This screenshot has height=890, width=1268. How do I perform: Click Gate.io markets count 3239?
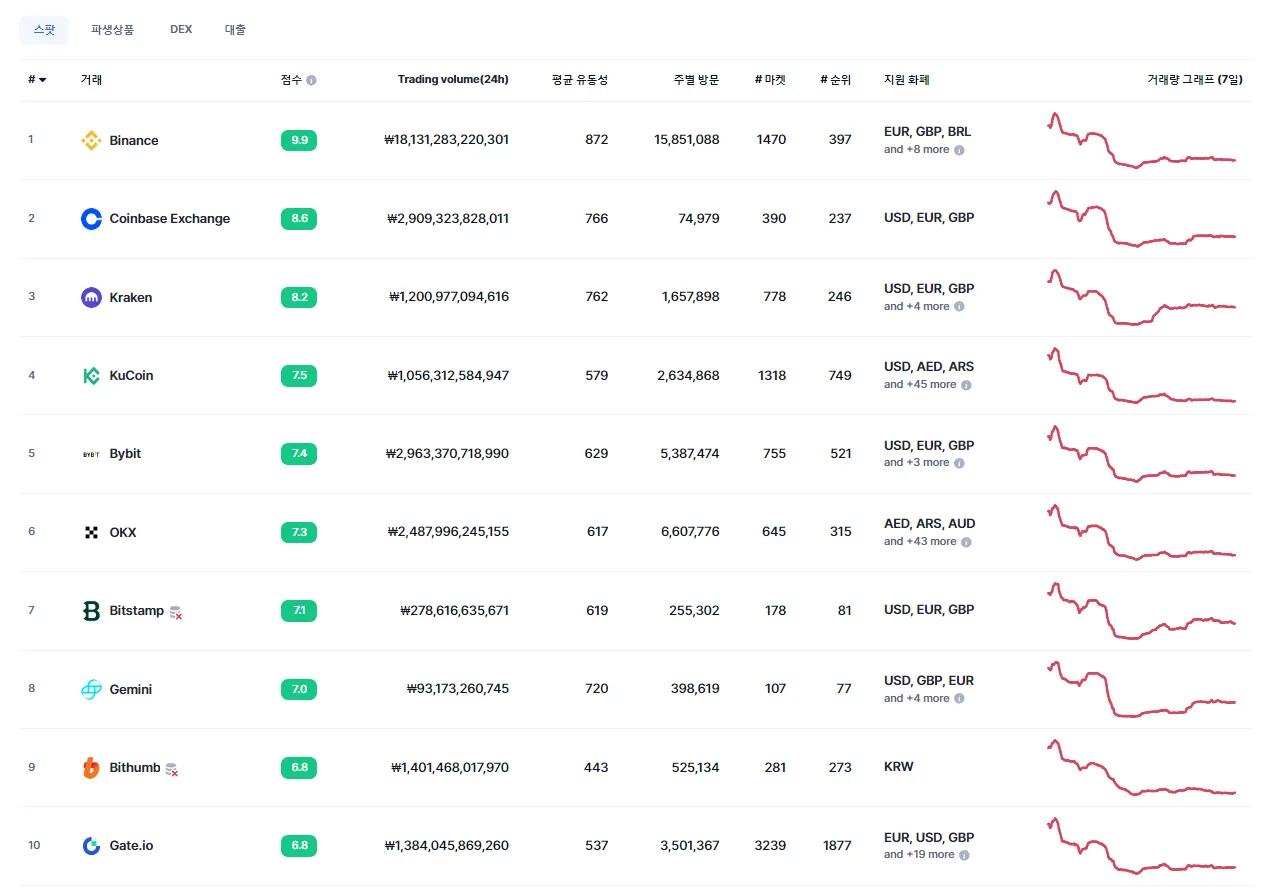[x=771, y=846]
